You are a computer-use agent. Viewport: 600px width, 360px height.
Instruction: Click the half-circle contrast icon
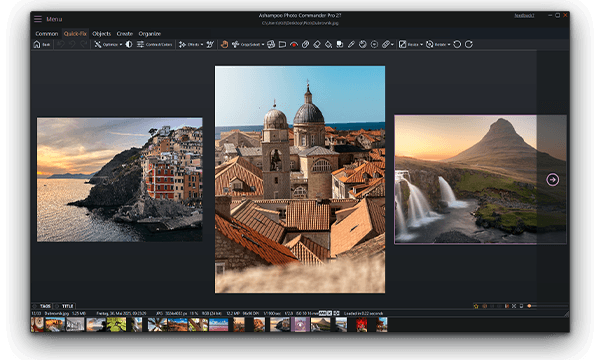point(129,44)
